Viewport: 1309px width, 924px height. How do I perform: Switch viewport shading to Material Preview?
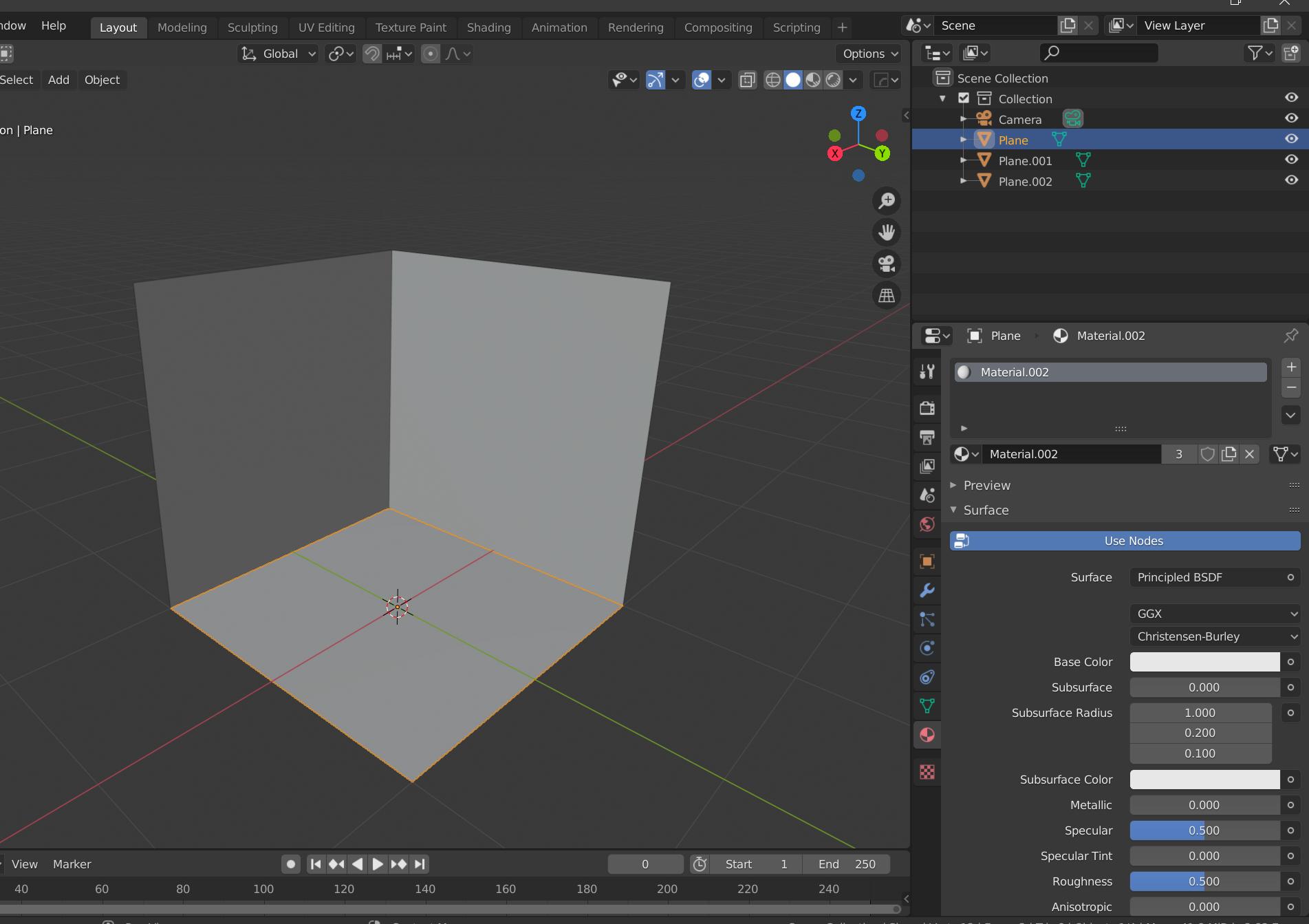tap(814, 80)
